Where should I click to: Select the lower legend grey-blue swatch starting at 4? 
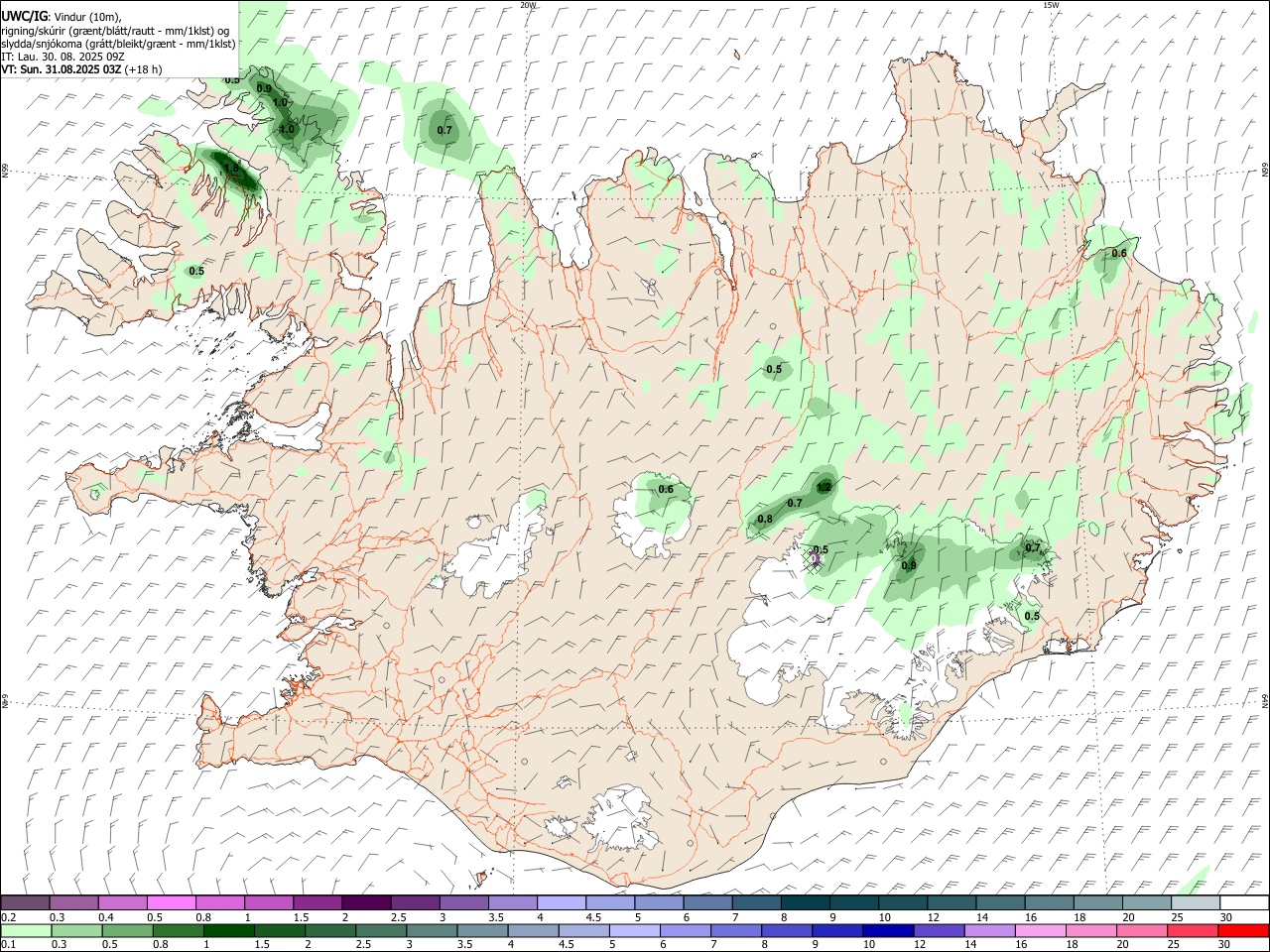point(533,930)
